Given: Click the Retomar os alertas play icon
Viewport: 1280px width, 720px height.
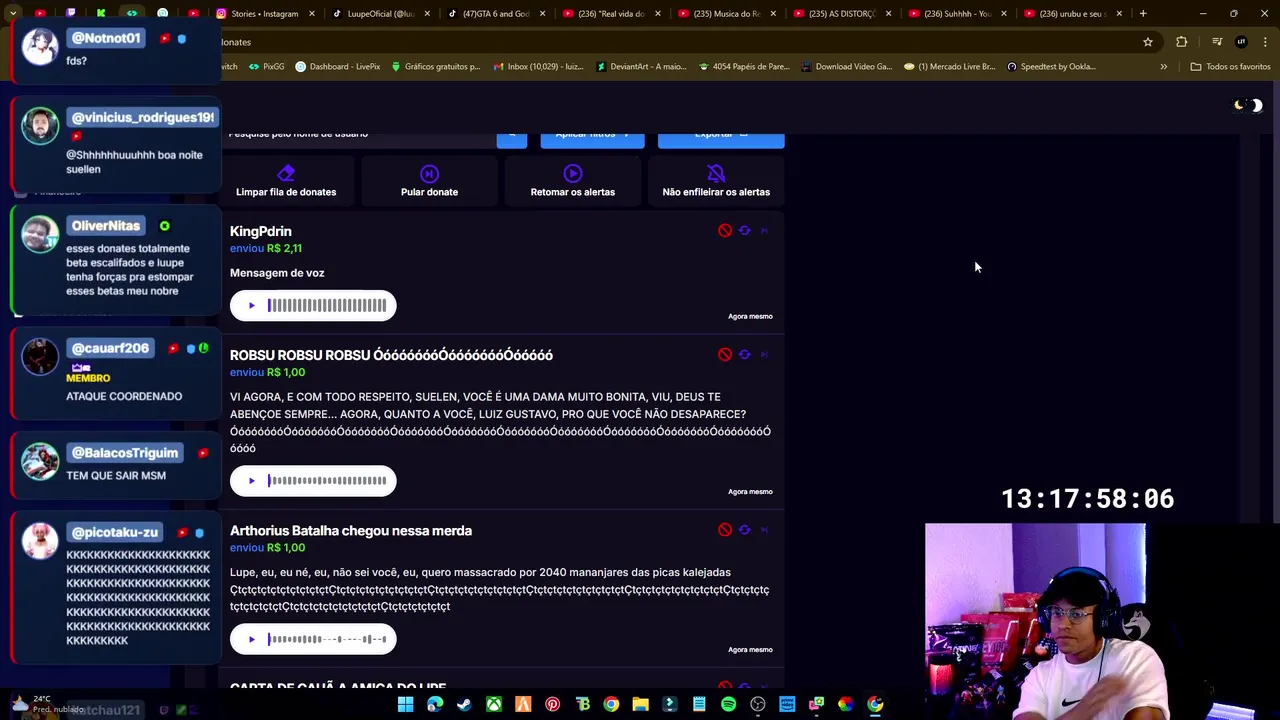Looking at the screenshot, I should click(572, 173).
